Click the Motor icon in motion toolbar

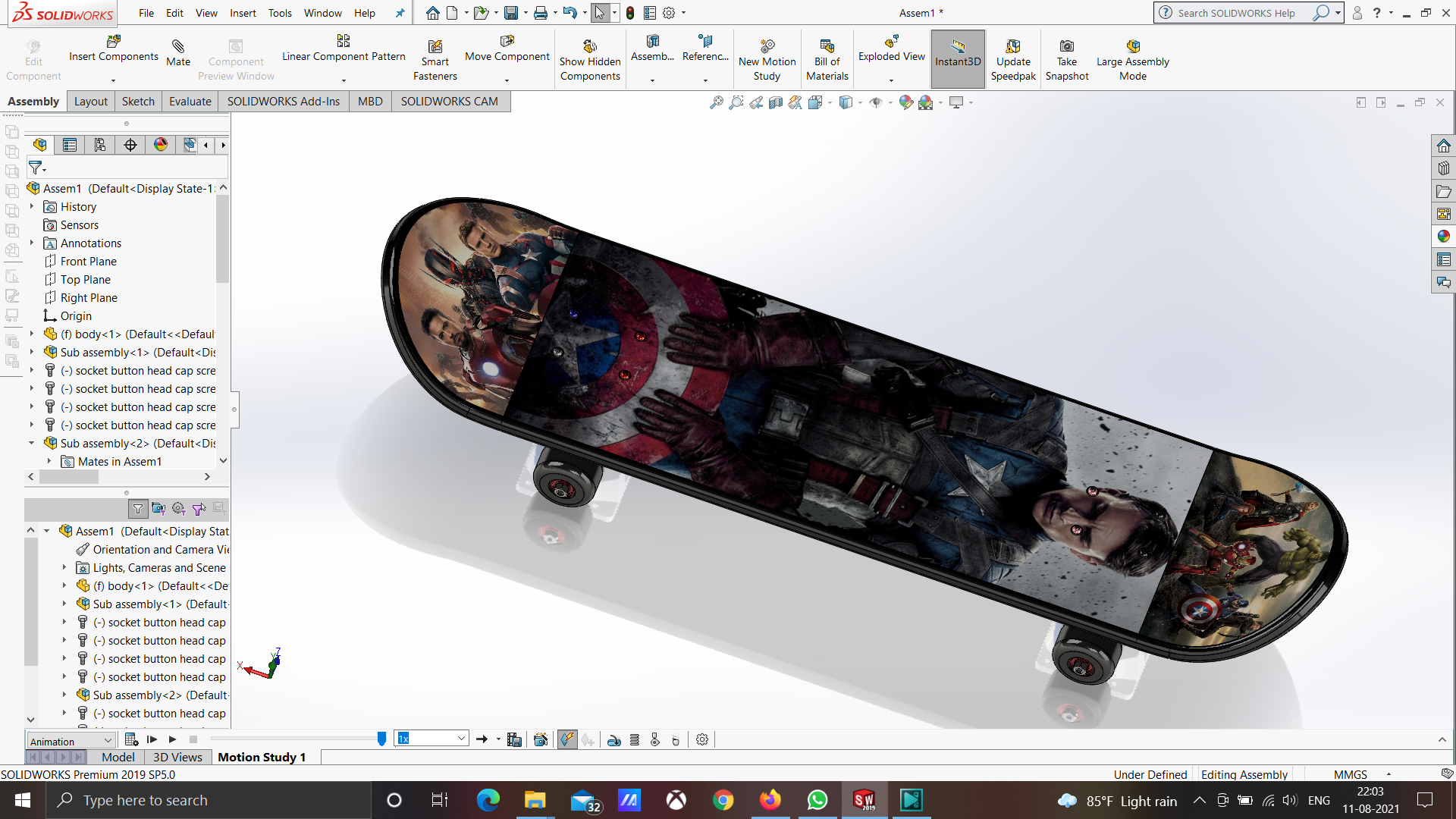[614, 739]
